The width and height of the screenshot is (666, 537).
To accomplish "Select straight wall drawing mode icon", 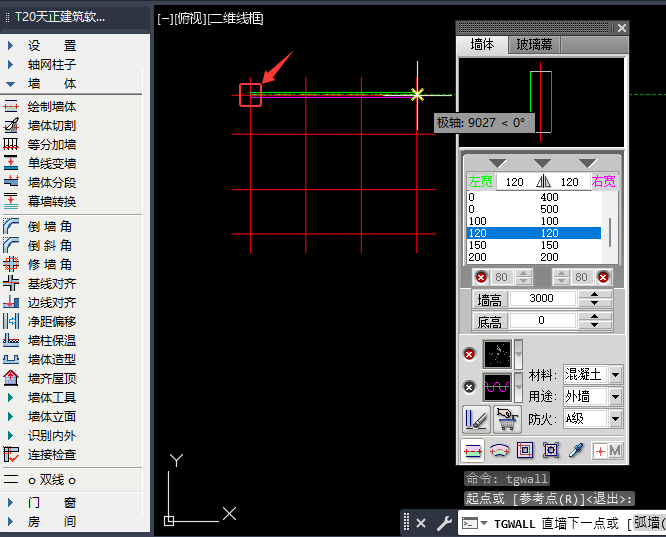I will [473, 450].
